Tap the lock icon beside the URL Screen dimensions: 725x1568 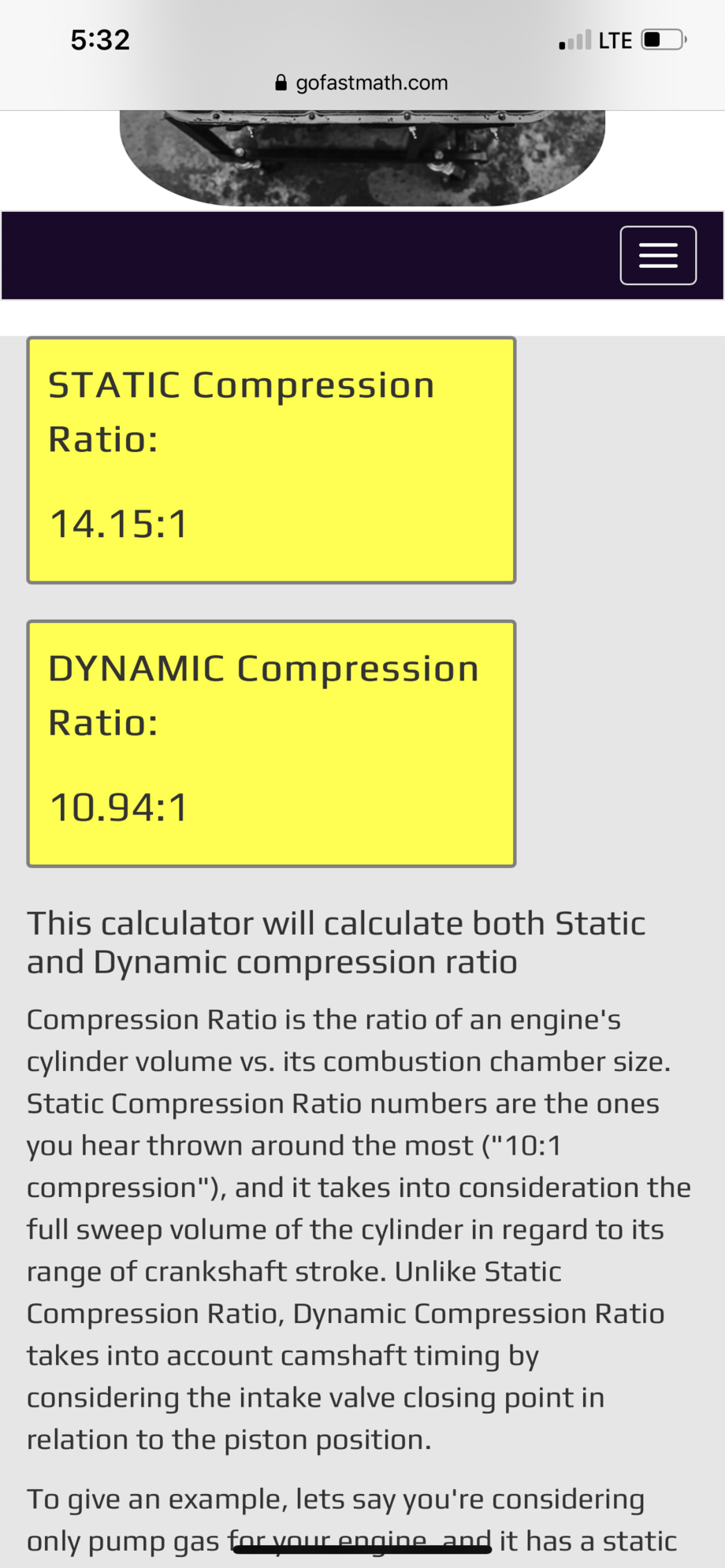click(x=281, y=83)
